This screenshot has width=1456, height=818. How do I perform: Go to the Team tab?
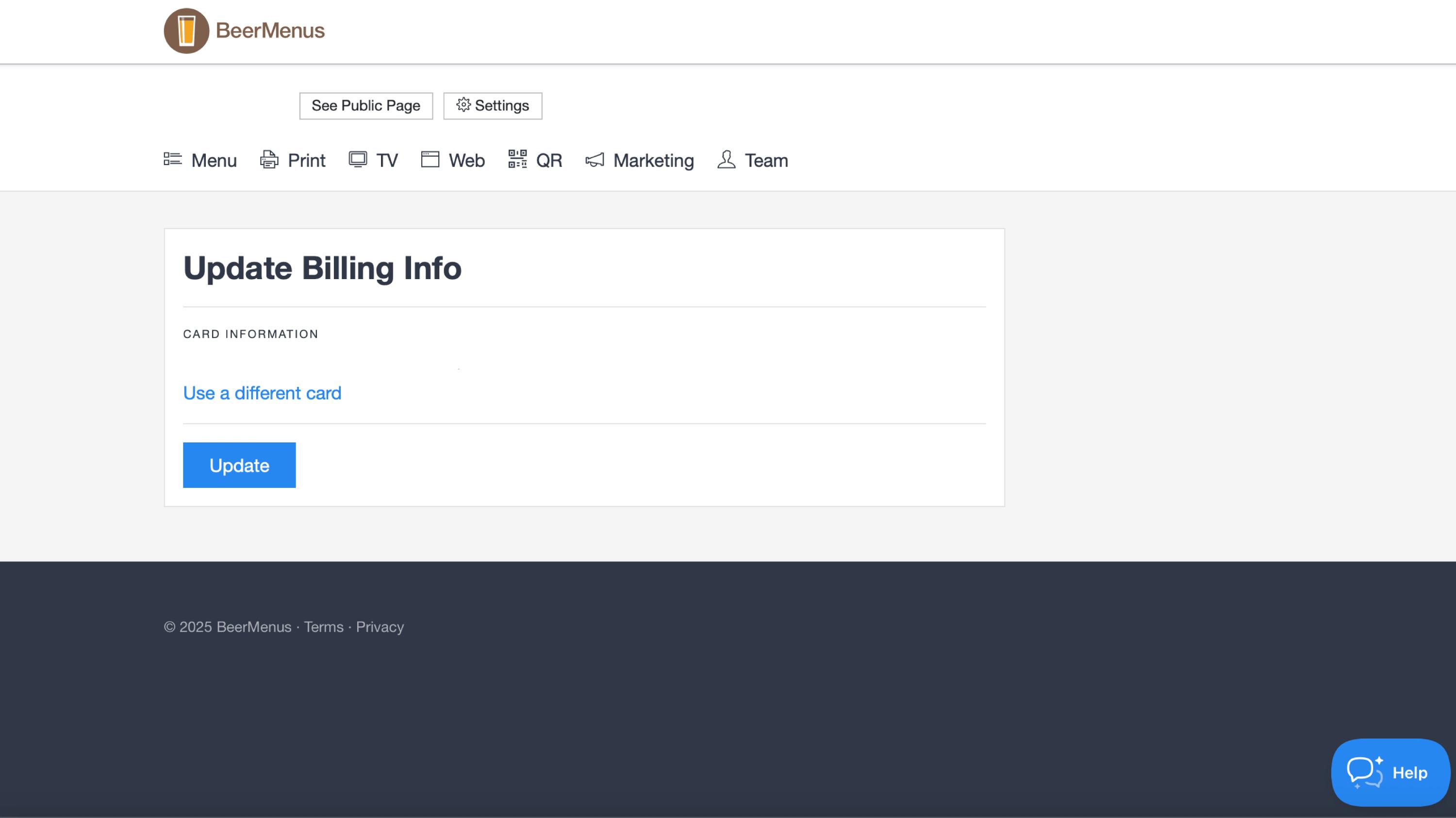[766, 161]
